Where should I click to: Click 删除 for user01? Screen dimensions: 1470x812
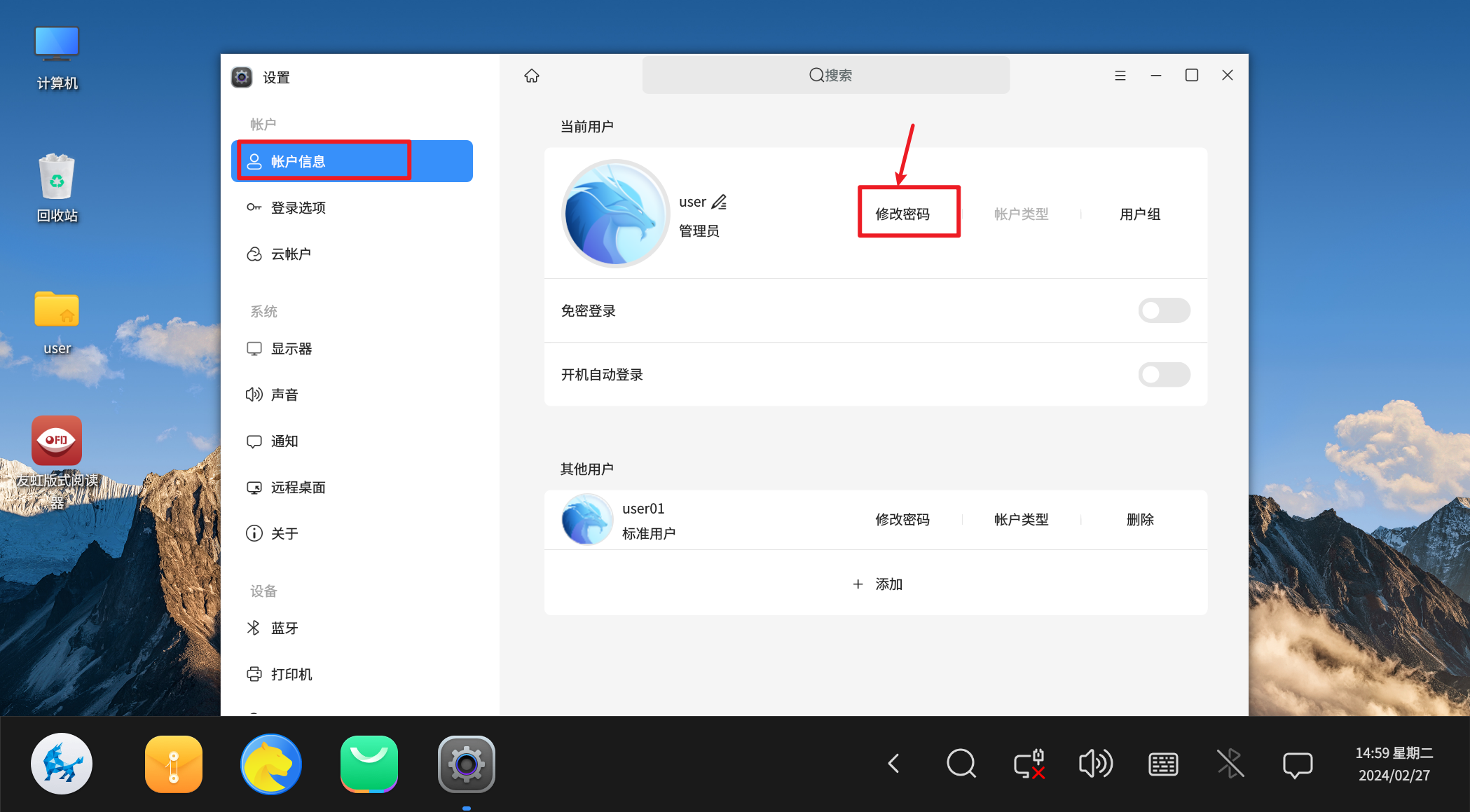[1140, 520]
